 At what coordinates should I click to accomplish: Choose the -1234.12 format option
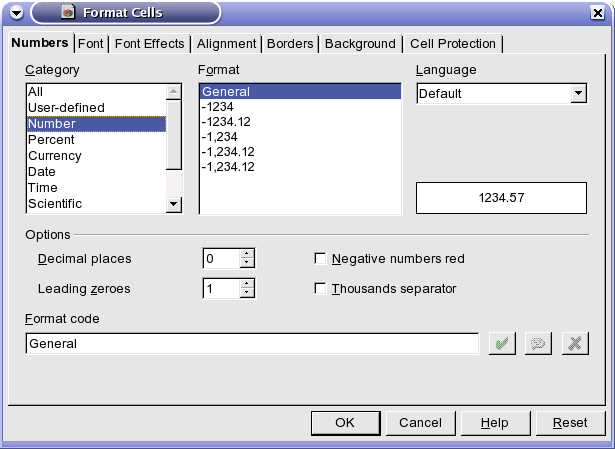pyautogui.click(x=229, y=123)
